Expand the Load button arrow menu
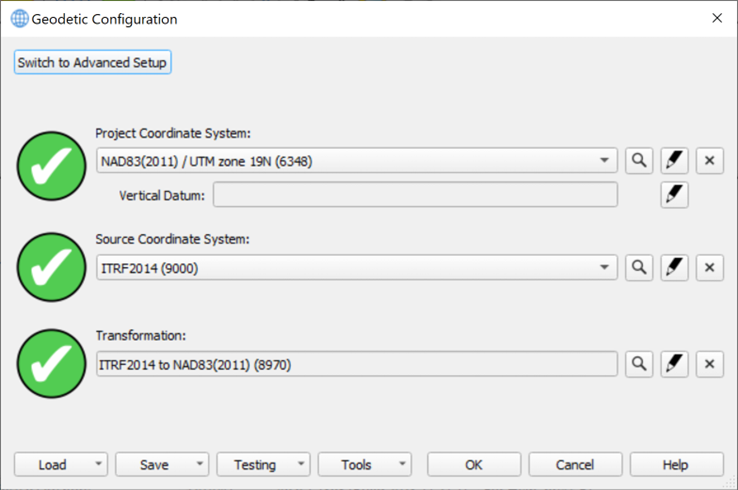 point(98,464)
